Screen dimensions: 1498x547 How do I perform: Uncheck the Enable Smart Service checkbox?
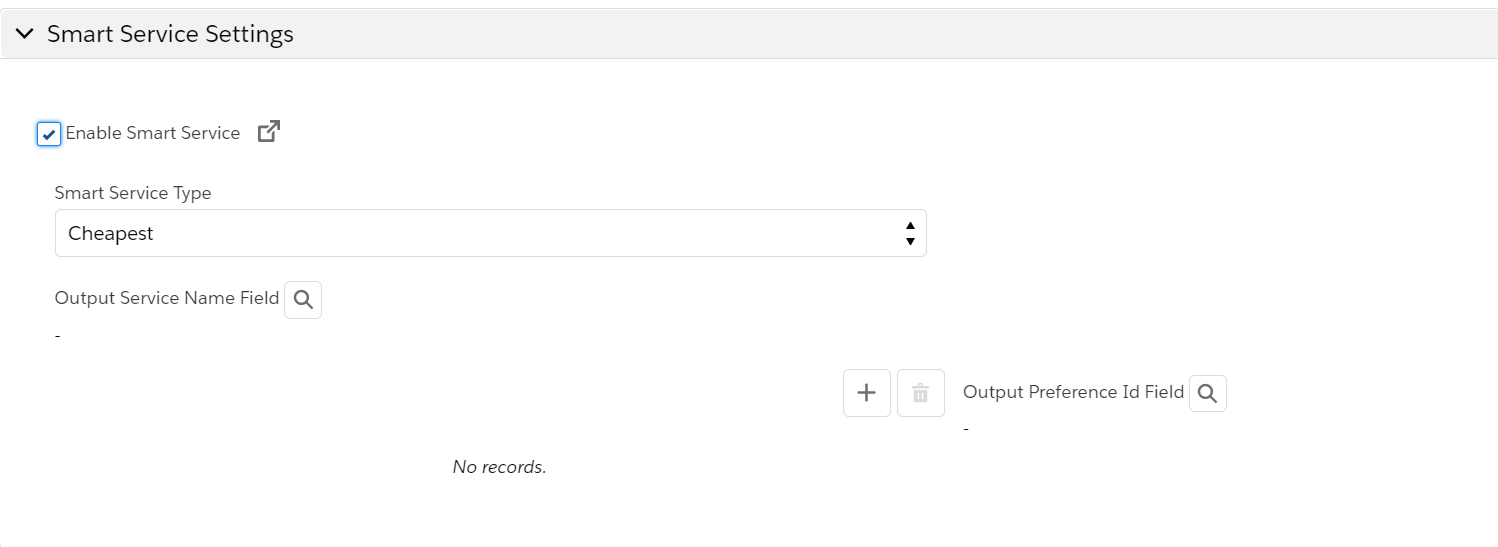click(49, 134)
